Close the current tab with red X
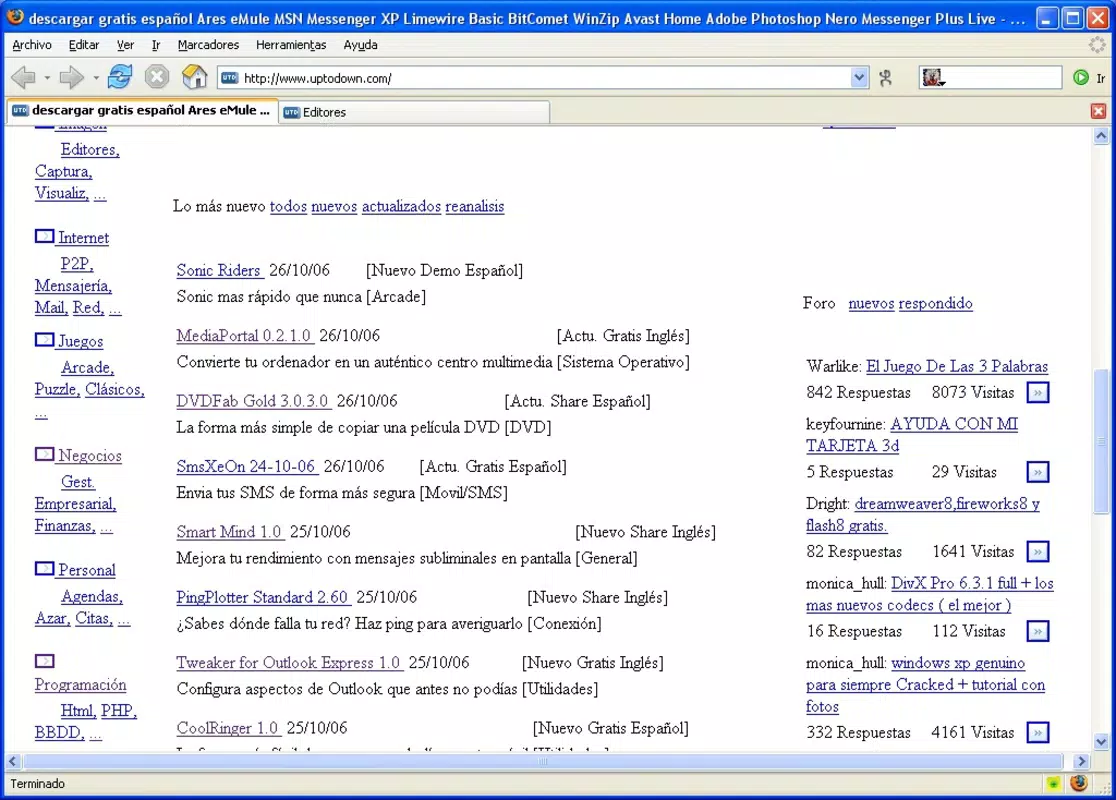 [1098, 111]
